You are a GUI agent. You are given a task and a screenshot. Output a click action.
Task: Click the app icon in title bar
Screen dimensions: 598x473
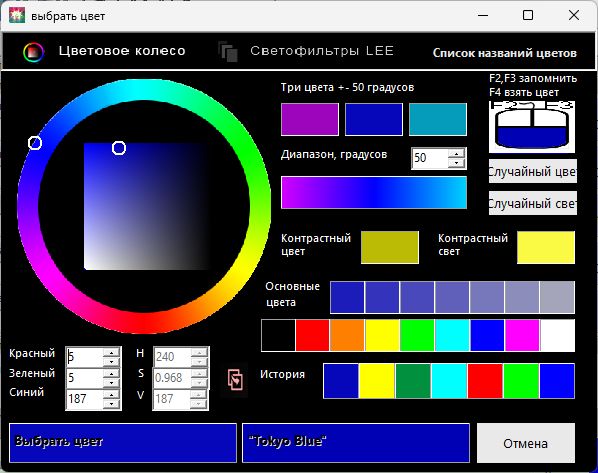(17, 16)
